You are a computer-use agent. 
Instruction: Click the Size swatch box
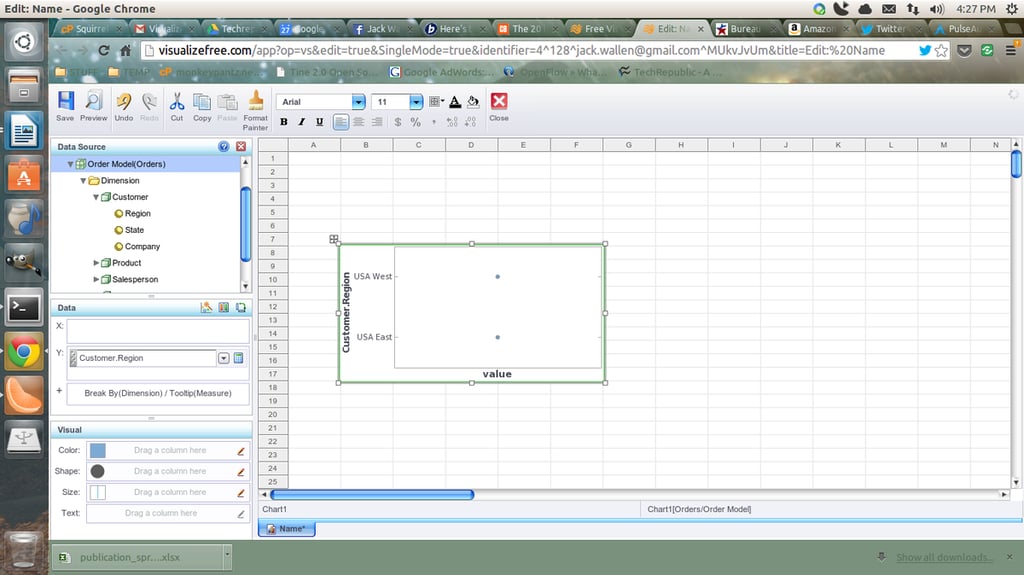(x=97, y=492)
